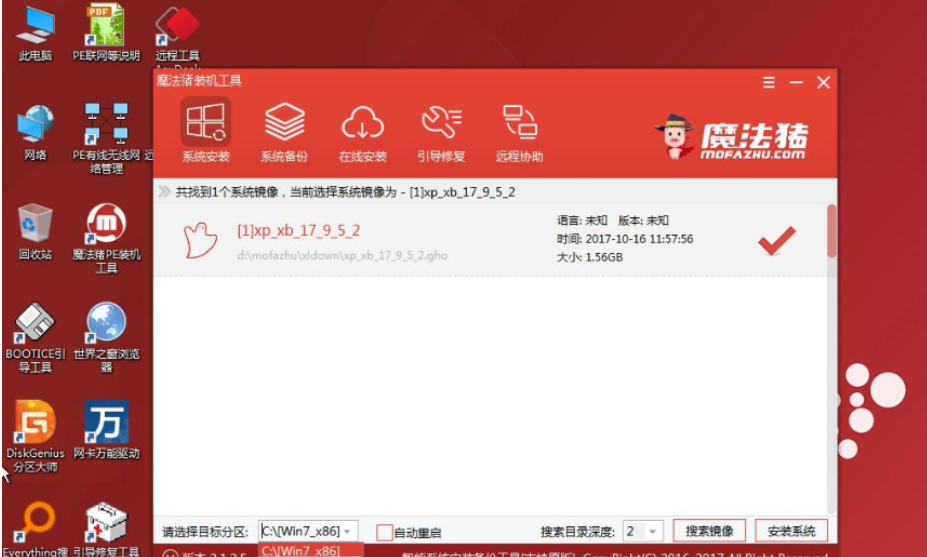927x557 pixels.
Task: Click the red checkmark on the image row
Action: point(777,241)
